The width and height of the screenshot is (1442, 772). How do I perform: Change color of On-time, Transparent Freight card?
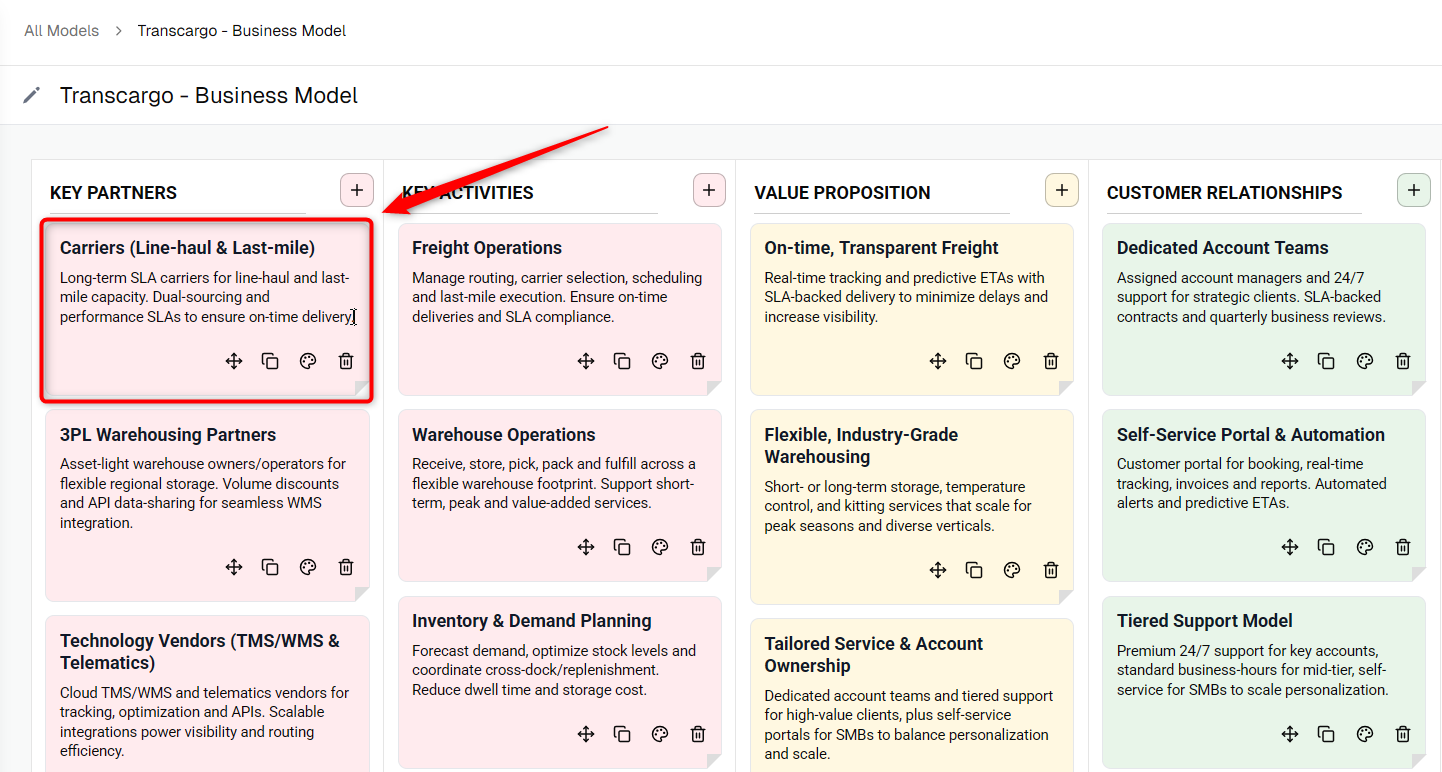1012,361
